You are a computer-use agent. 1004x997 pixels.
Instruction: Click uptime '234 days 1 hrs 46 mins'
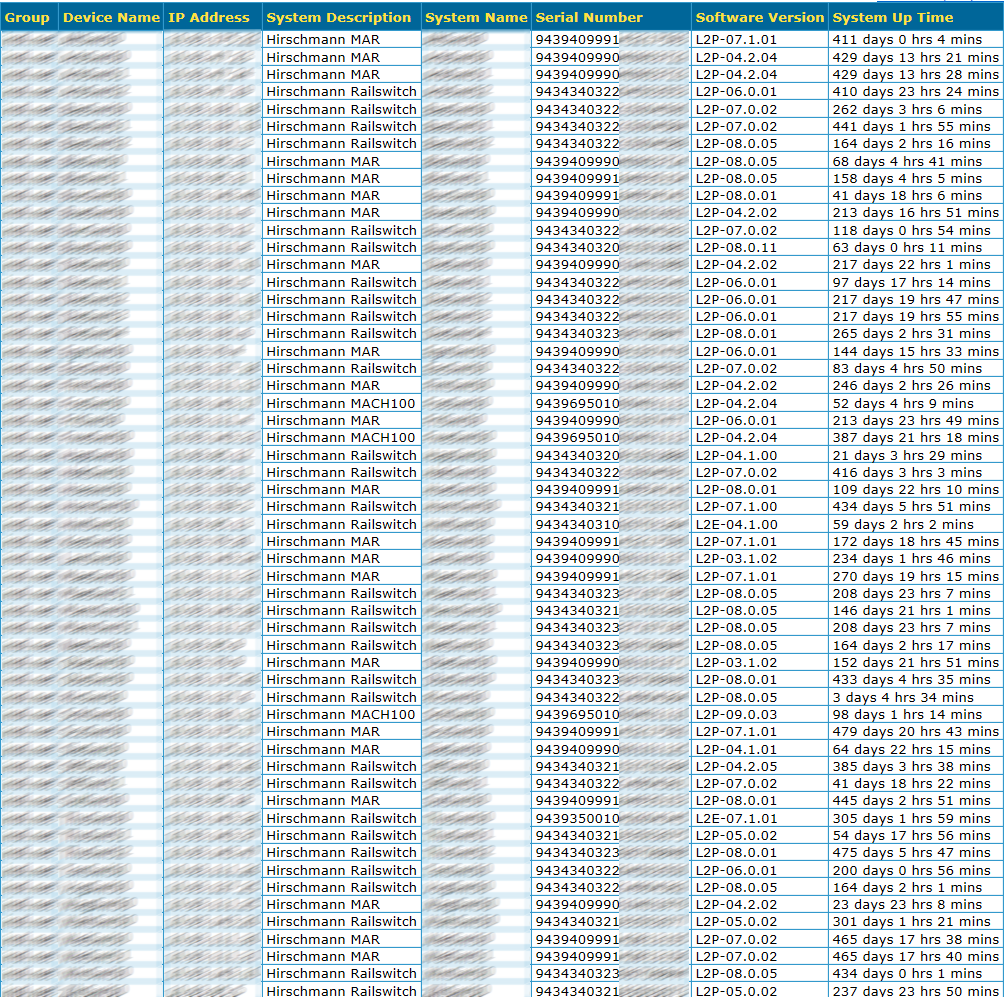pyautogui.click(x=911, y=558)
